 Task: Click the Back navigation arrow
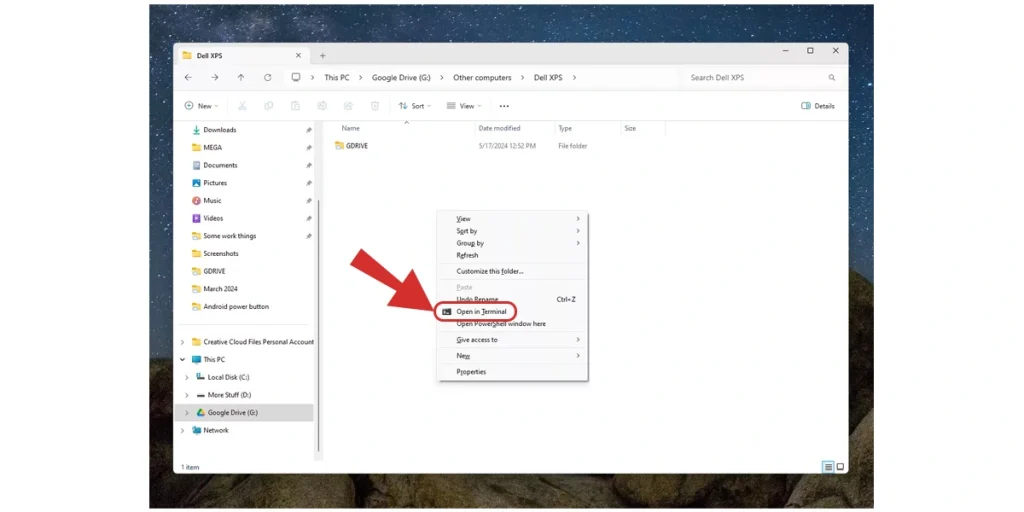(x=188, y=78)
